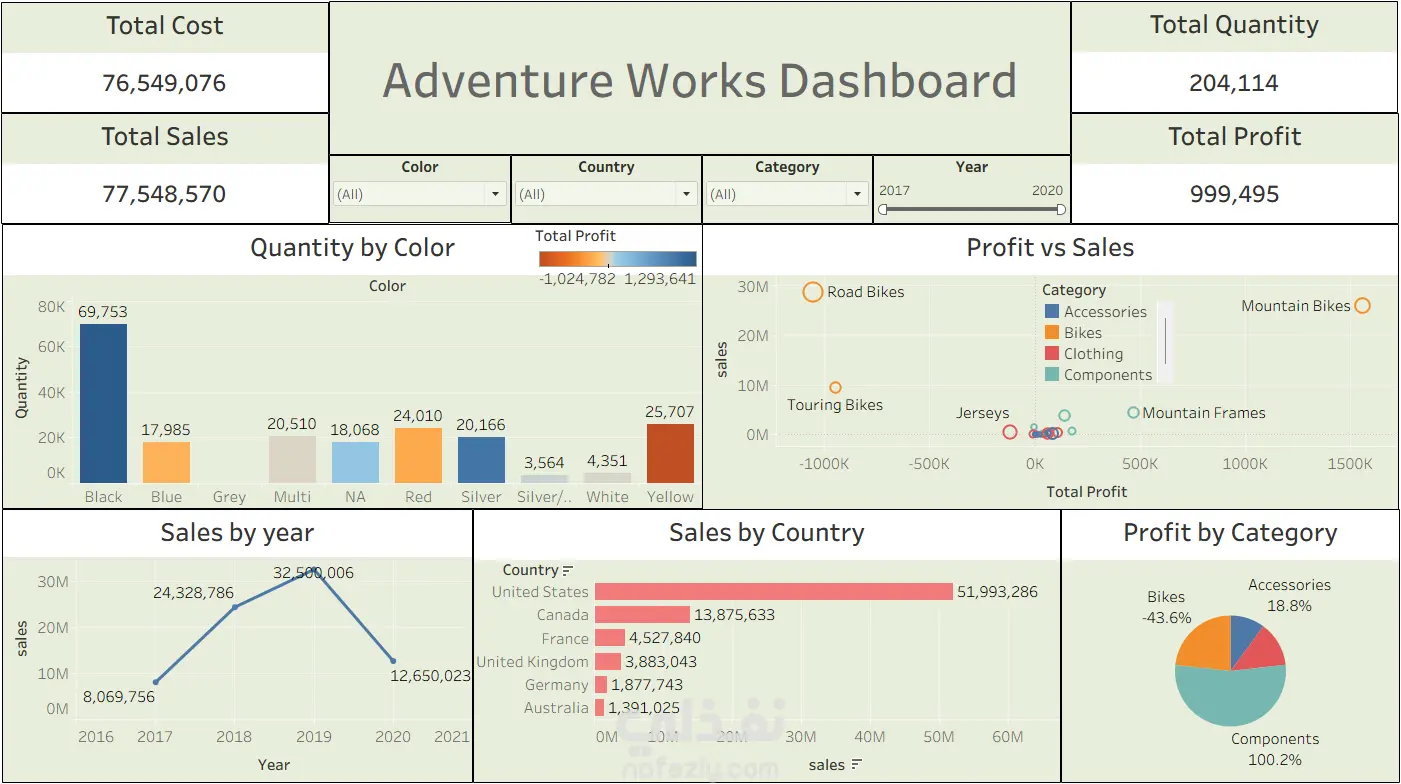Screen dimensions: 1401x784
Task: Click the Country sort icon in Sales by Country
Action: tap(568, 571)
